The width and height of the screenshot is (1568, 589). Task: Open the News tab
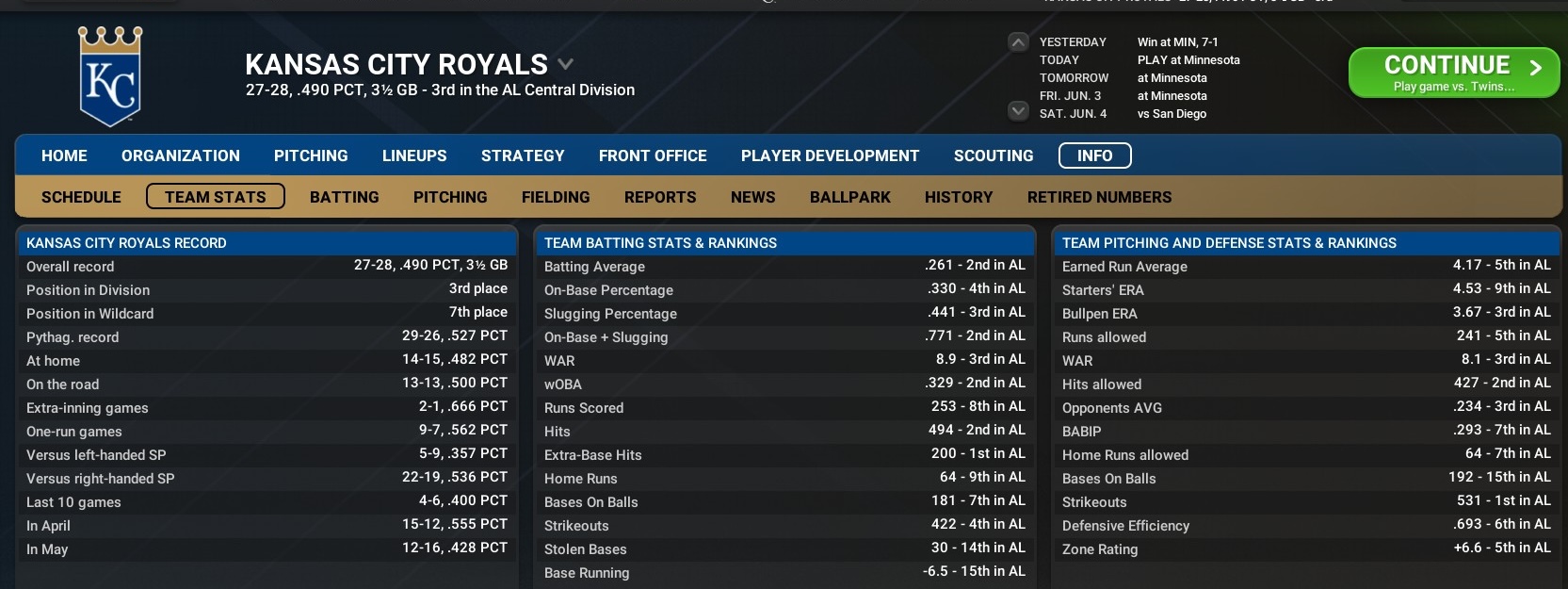[753, 197]
